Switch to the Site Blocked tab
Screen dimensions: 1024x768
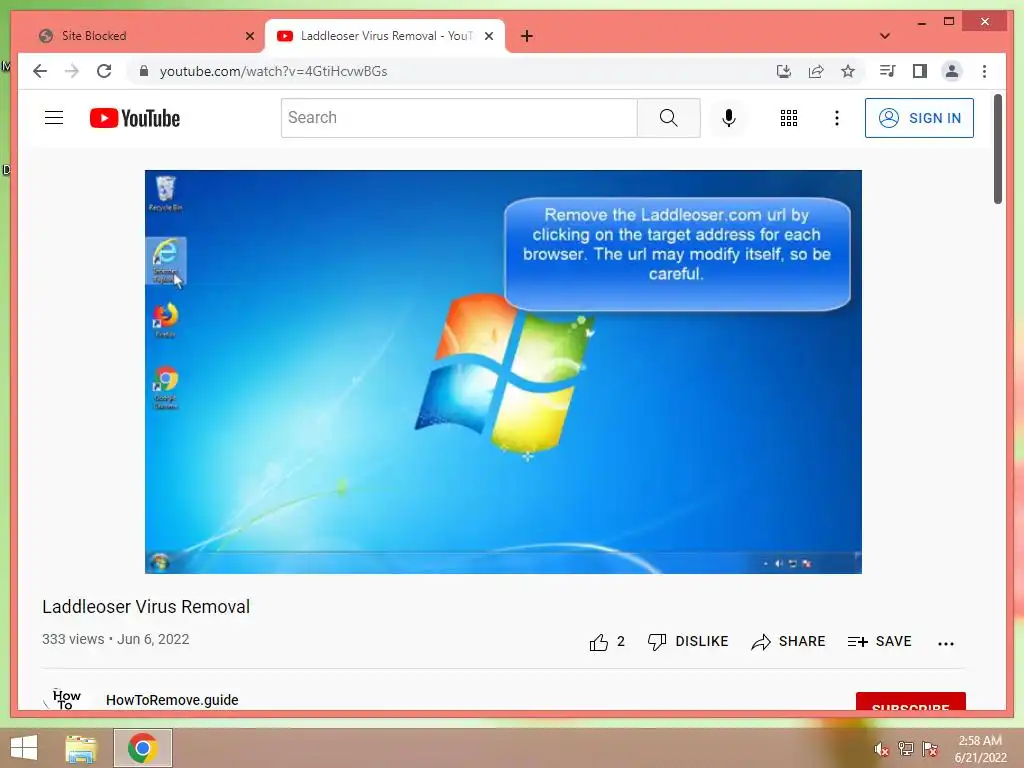[x=139, y=36]
